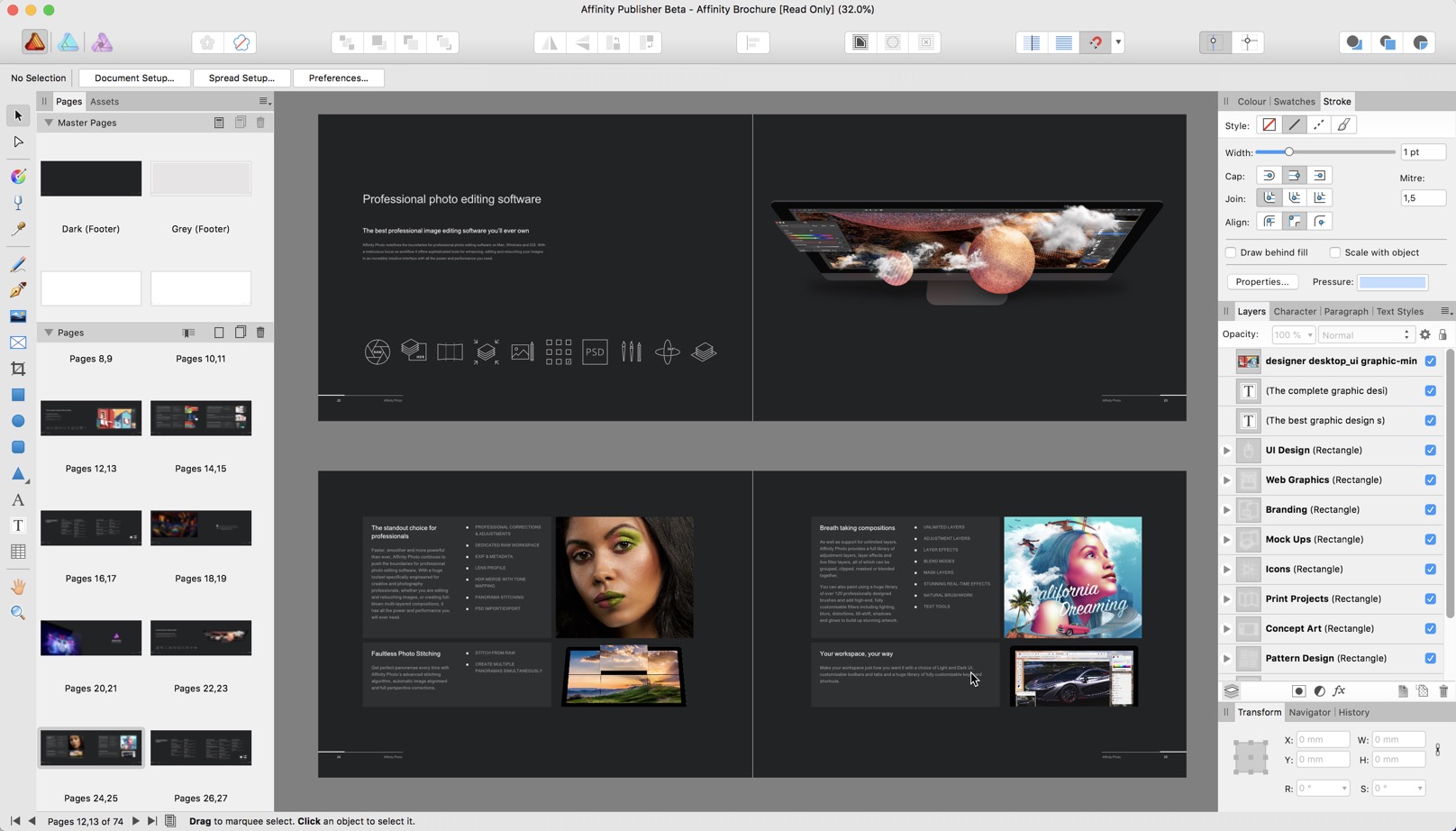This screenshot has height=831, width=1456.
Task: Click Flip Horizontal toolbar icon
Action: 550,42
